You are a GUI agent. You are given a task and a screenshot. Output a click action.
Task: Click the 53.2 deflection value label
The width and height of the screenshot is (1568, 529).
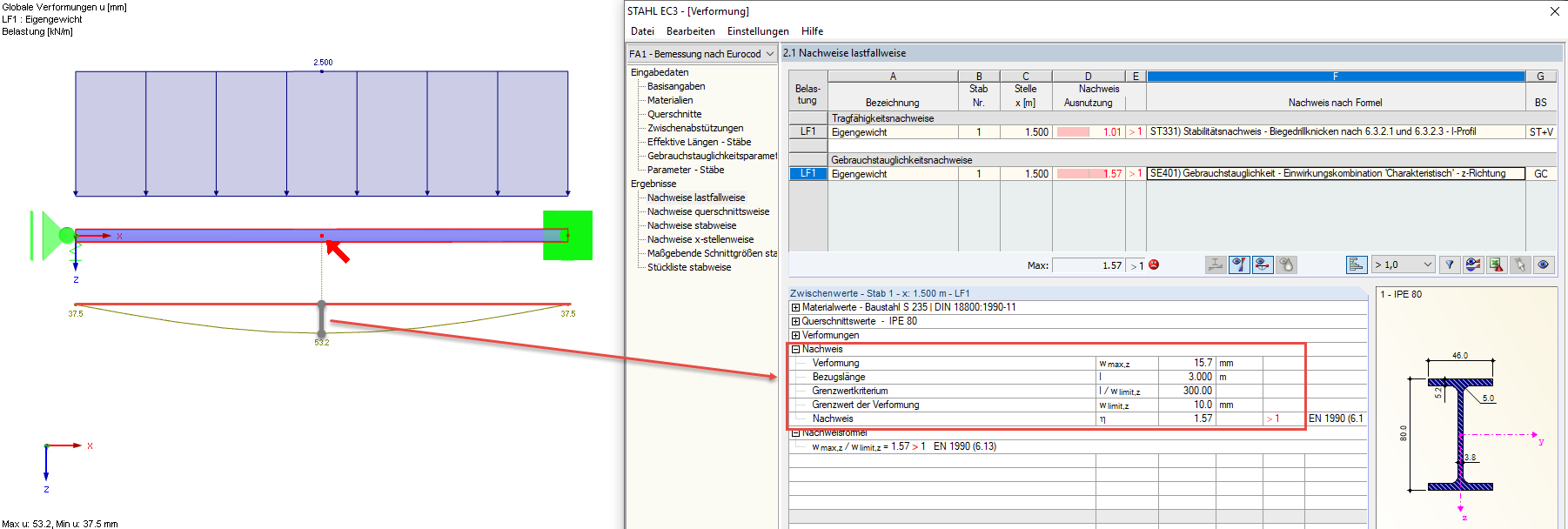tap(322, 343)
